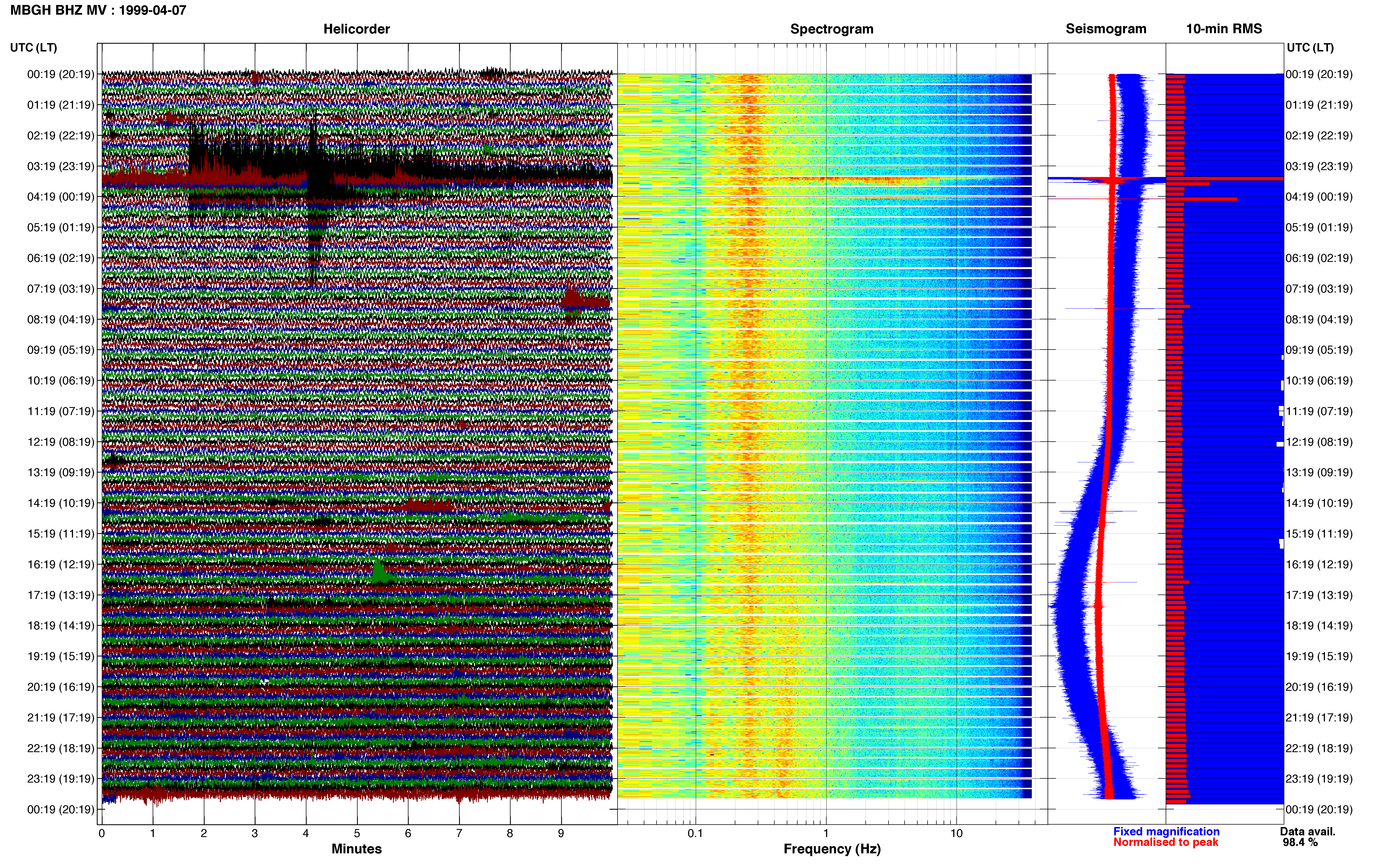The image size is (1388, 868).
Task: Click the Minutes axis label
Action: click(x=356, y=848)
